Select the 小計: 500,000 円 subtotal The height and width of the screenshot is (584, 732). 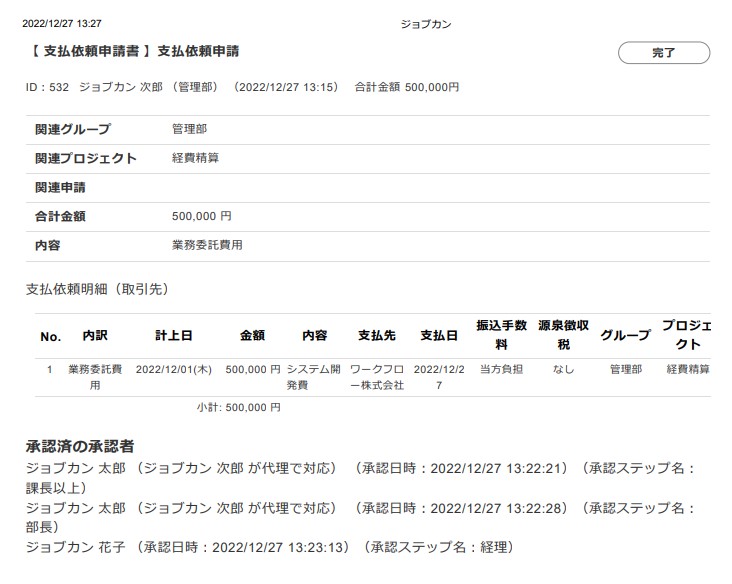pos(238,408)
